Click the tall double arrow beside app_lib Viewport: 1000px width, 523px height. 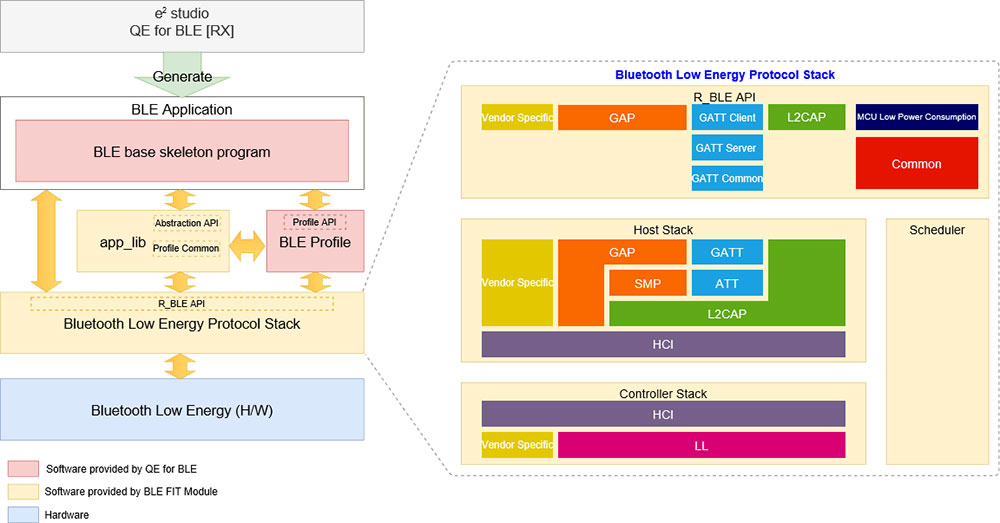[x=46, y=240]
